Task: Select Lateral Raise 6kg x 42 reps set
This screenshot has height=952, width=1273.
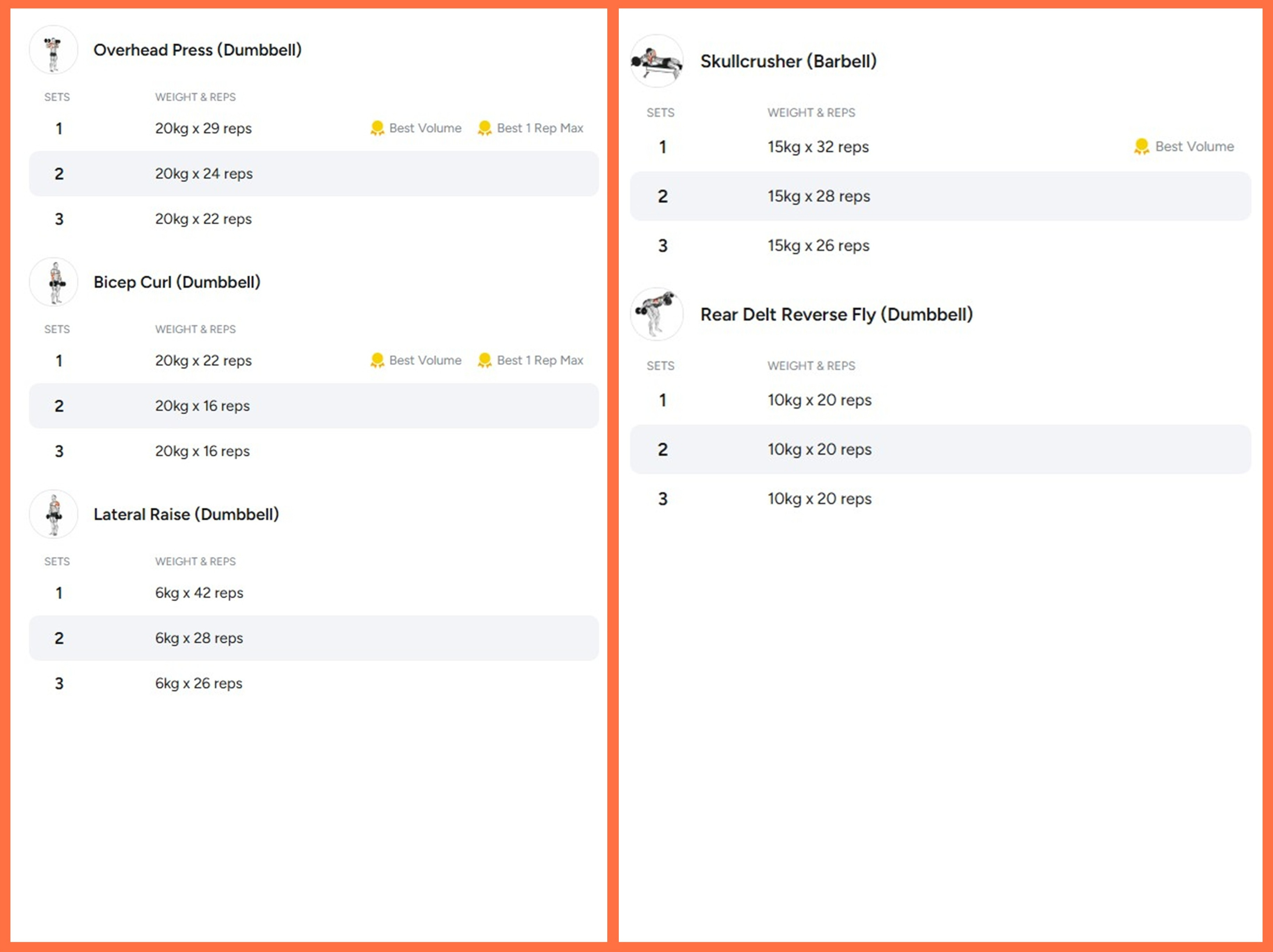Action: (199, 592)
